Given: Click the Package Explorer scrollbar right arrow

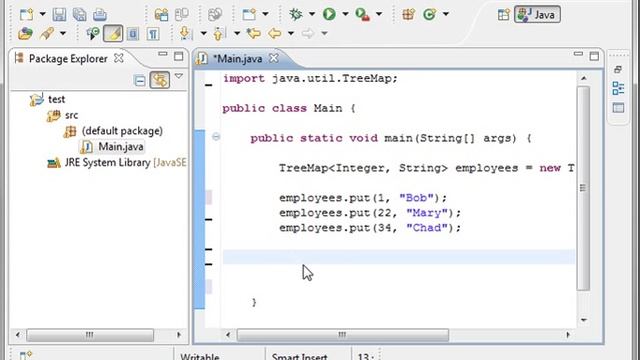Looking at the screenshot, I should click(179, 335).
